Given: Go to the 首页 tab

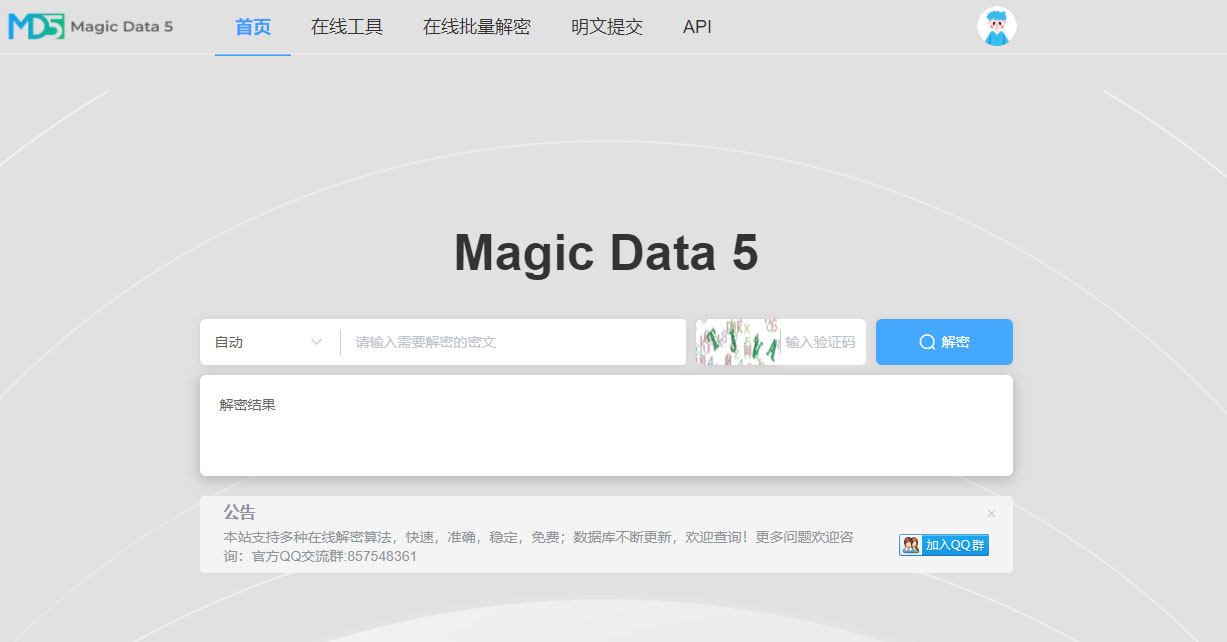Looking at the screenshot, I should [x=253, y=27].
